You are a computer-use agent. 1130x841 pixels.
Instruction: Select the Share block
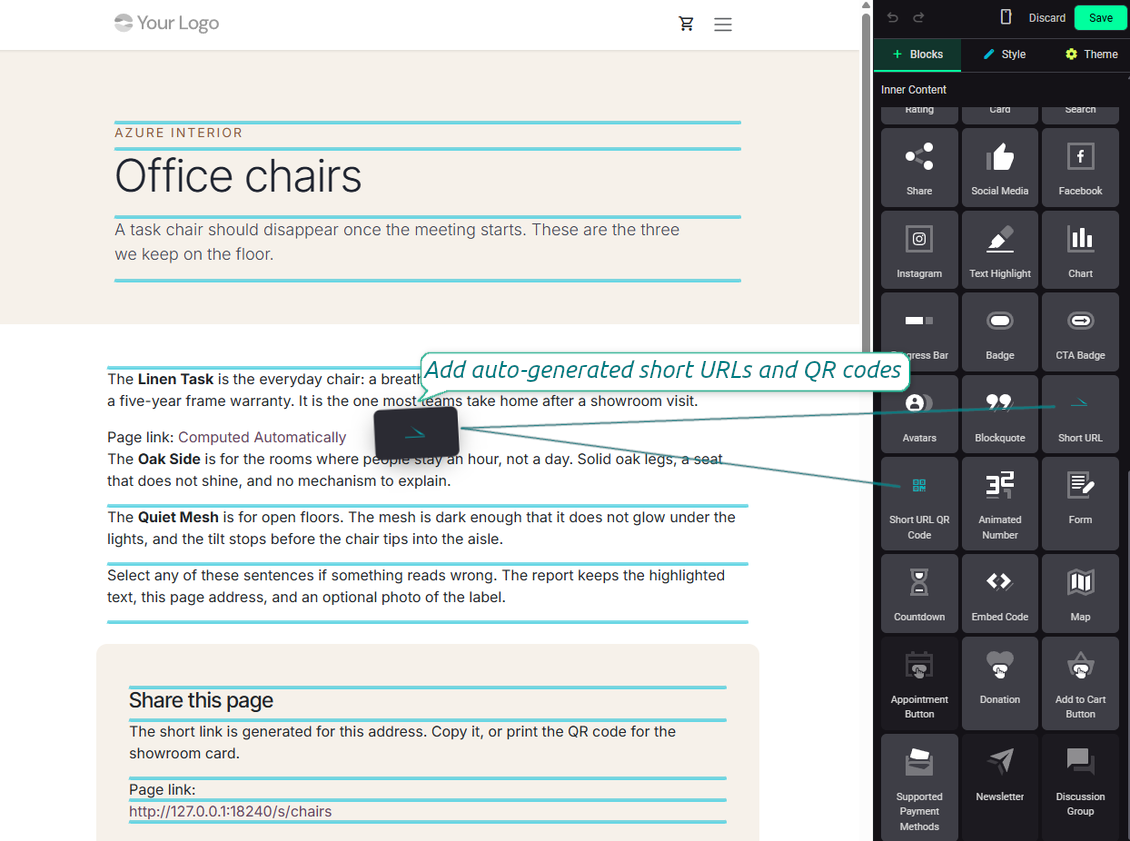919,168
